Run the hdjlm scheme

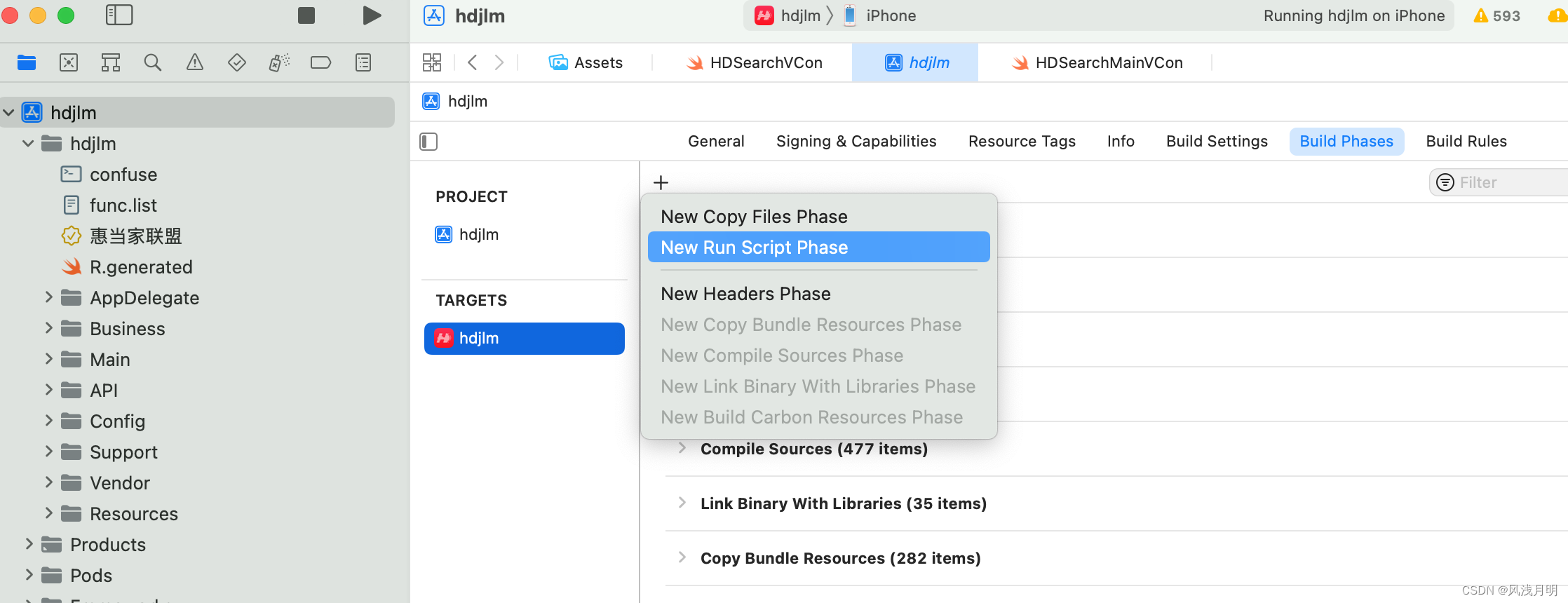click(372, 15)
